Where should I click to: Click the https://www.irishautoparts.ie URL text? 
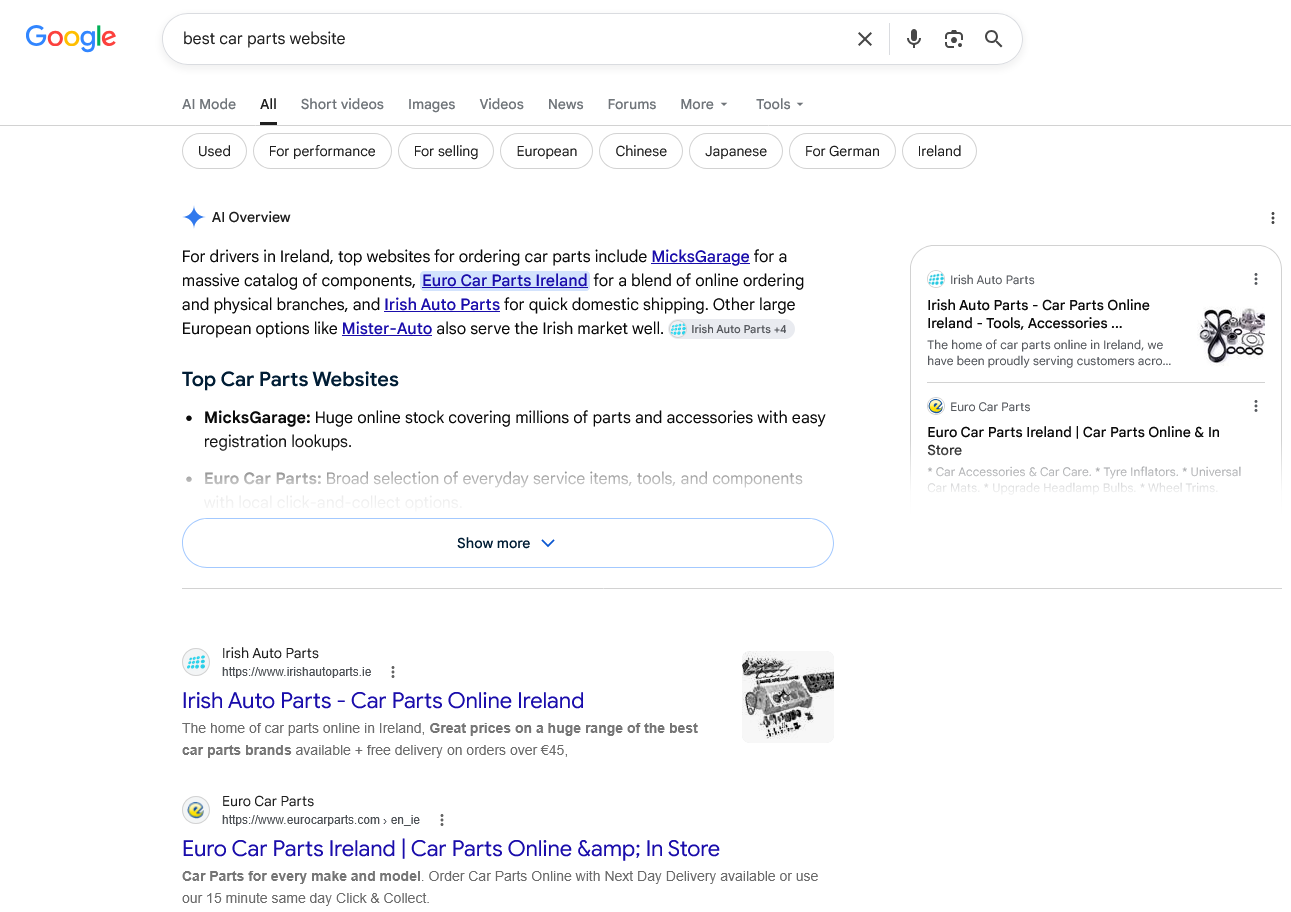coord(297,672)
